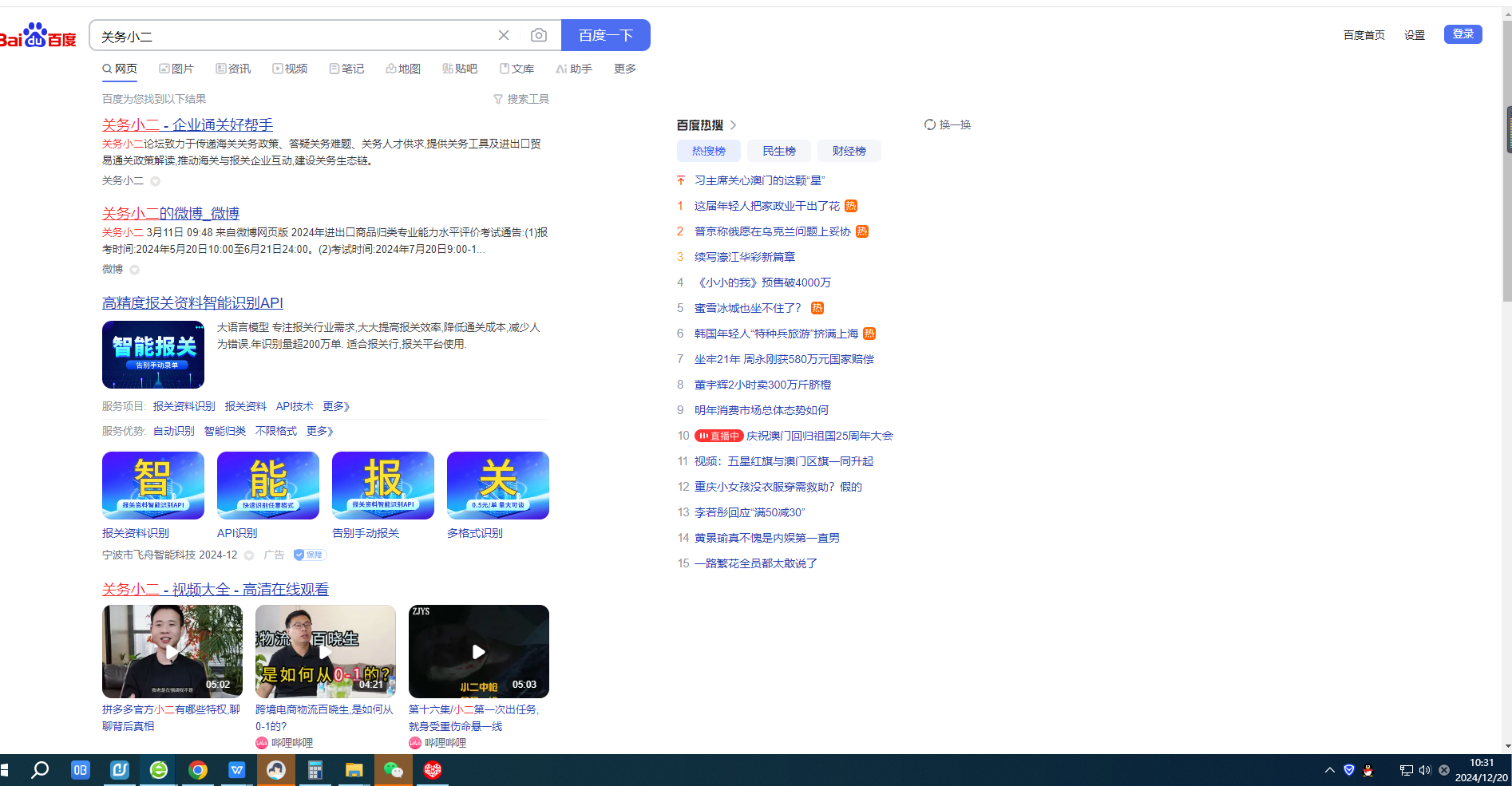Switch to the 图片 search tab
The height and width of the screenshot is (786, 1512).
coord(176,69)
